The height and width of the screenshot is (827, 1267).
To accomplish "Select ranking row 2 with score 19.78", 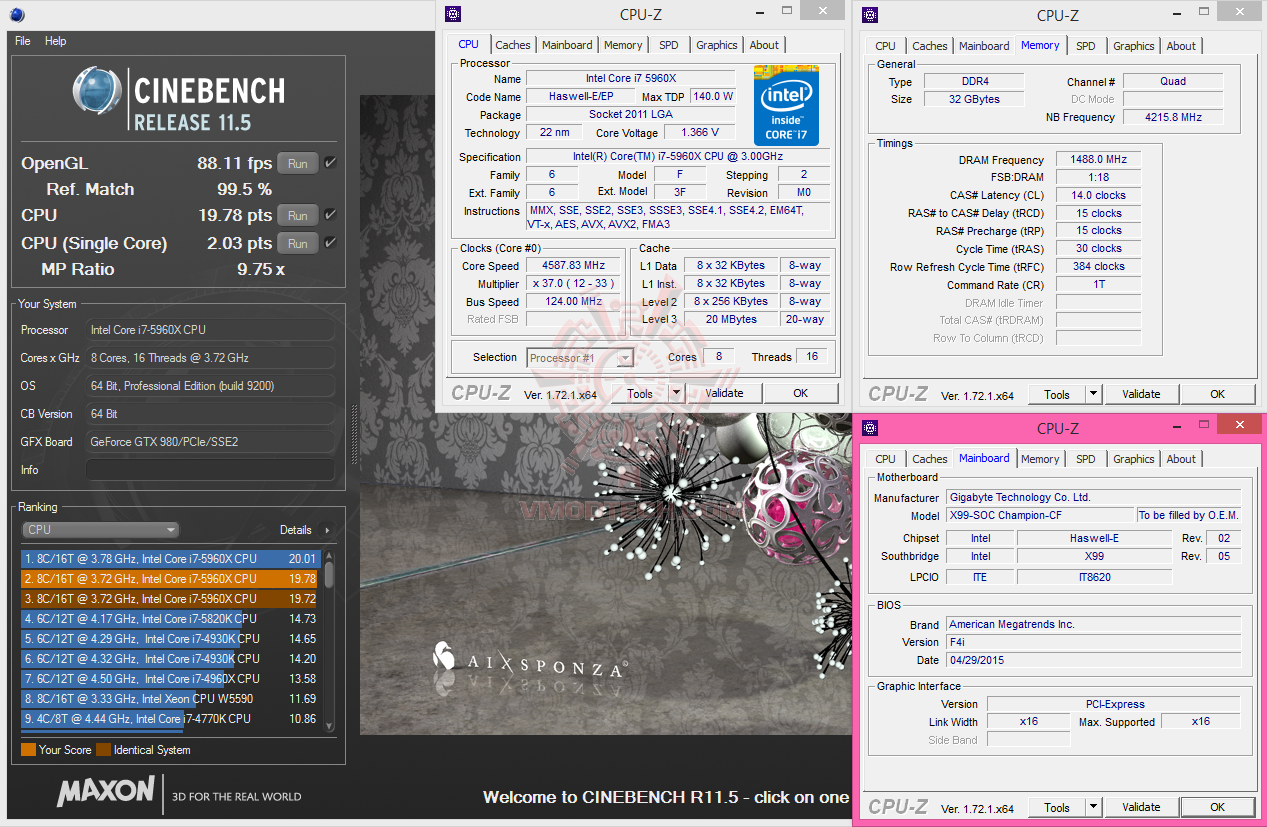I will pyautogui.click(x=170, y=579).
